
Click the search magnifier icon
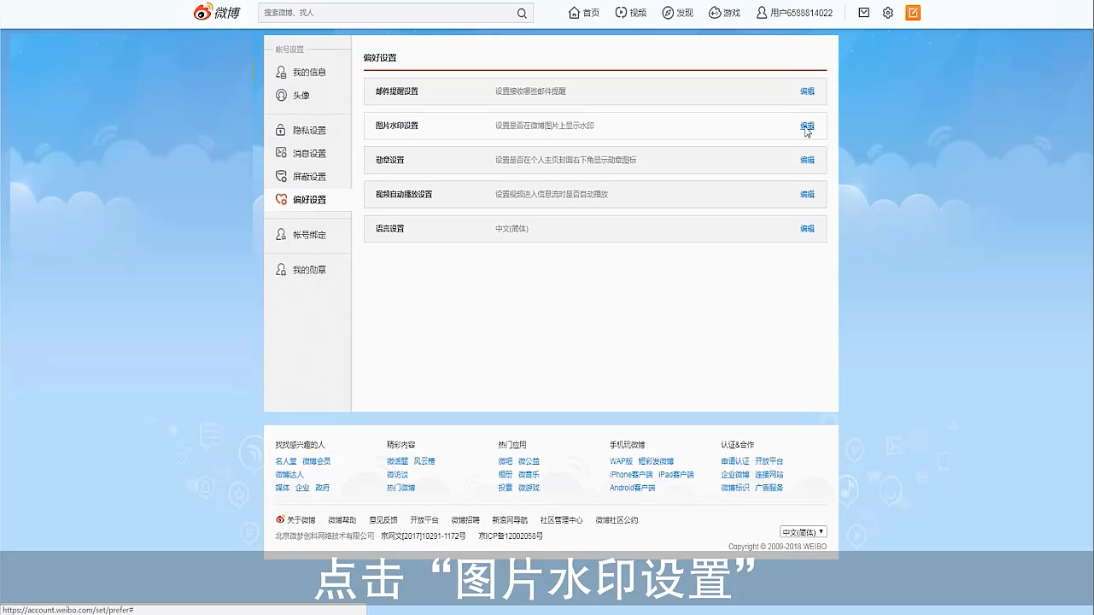pos(521,13)
